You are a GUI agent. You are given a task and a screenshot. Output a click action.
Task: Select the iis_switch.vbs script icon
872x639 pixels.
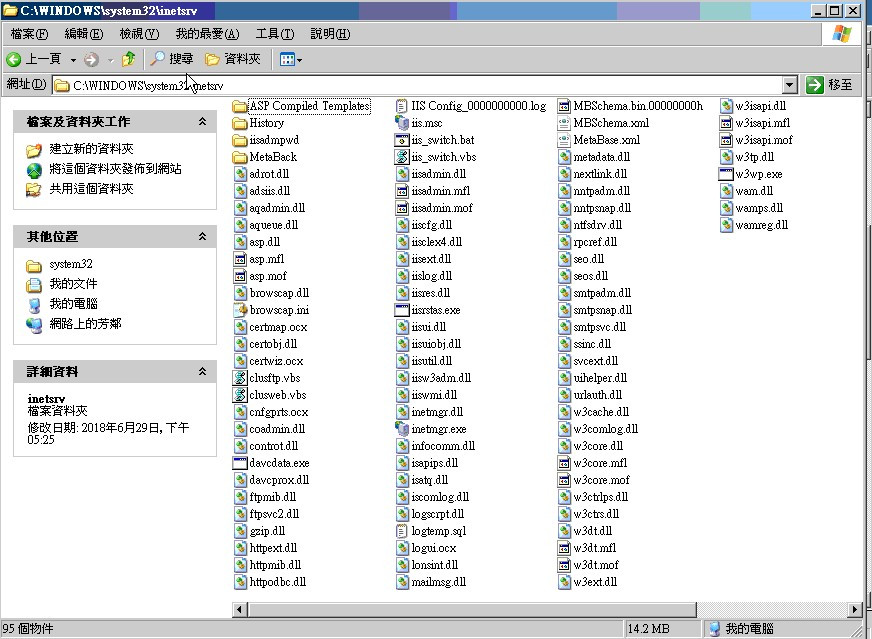click(x=402, y=157)
